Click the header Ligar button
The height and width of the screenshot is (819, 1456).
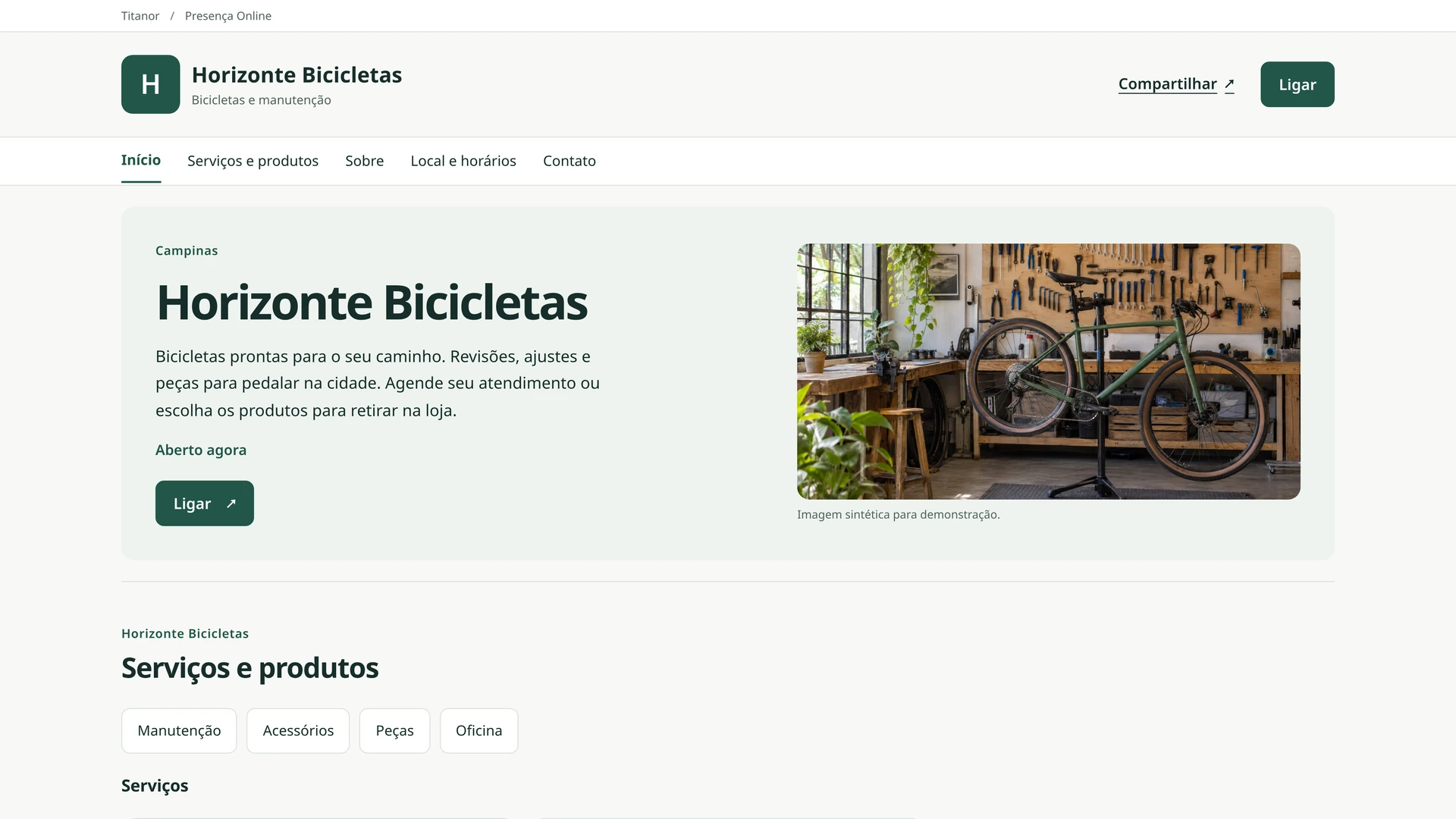point(1297,84)
